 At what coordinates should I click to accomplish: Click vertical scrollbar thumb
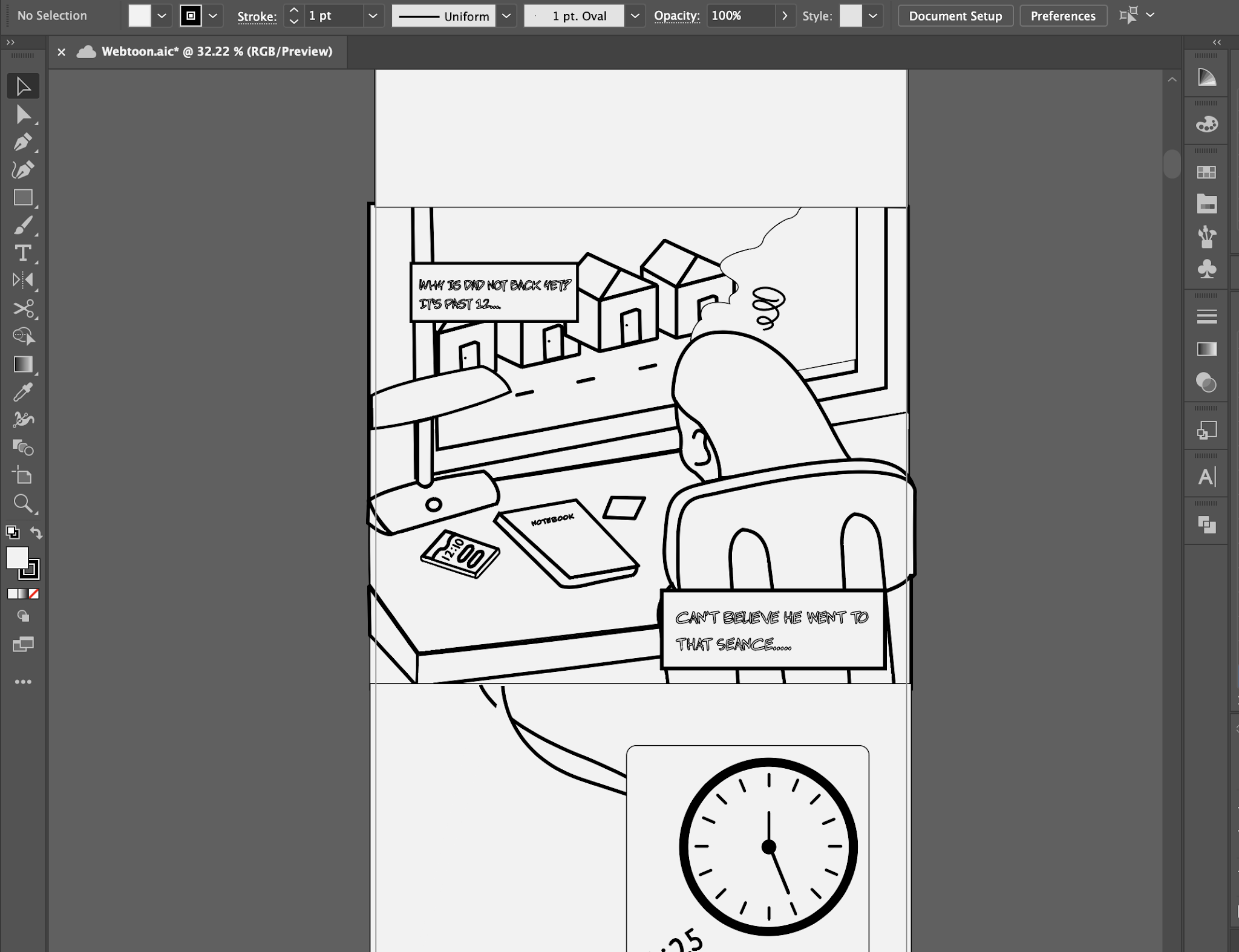[x=1172, y=164]
